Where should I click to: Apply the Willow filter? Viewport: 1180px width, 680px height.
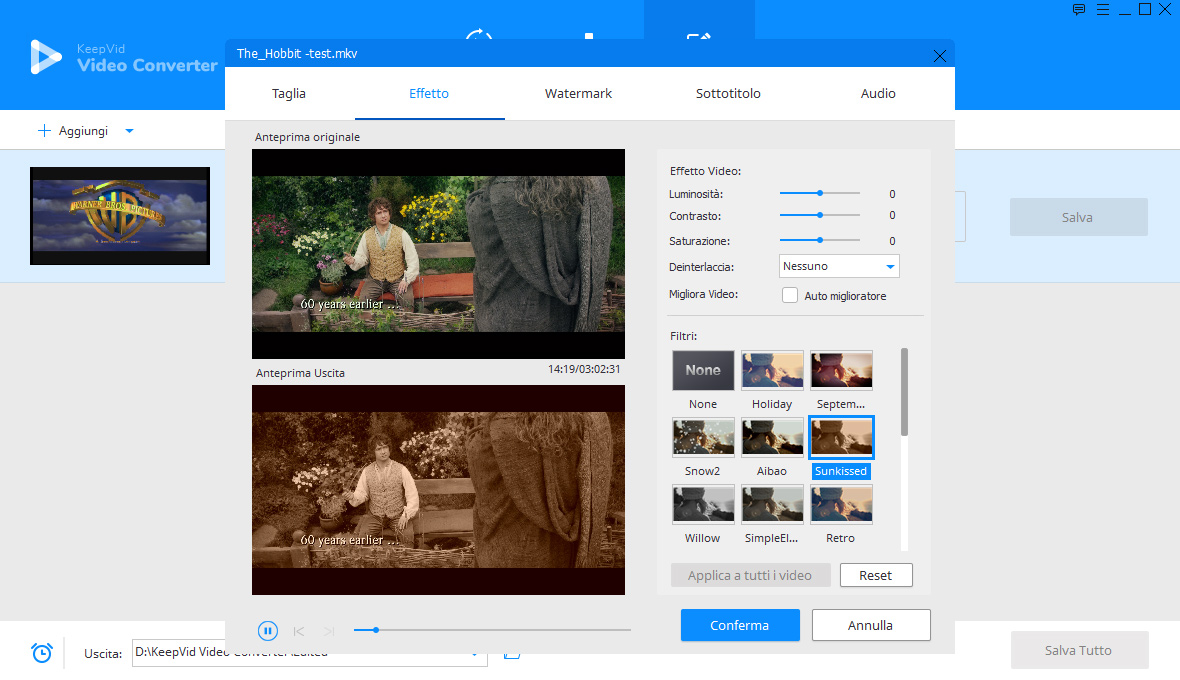coord(703,504)
